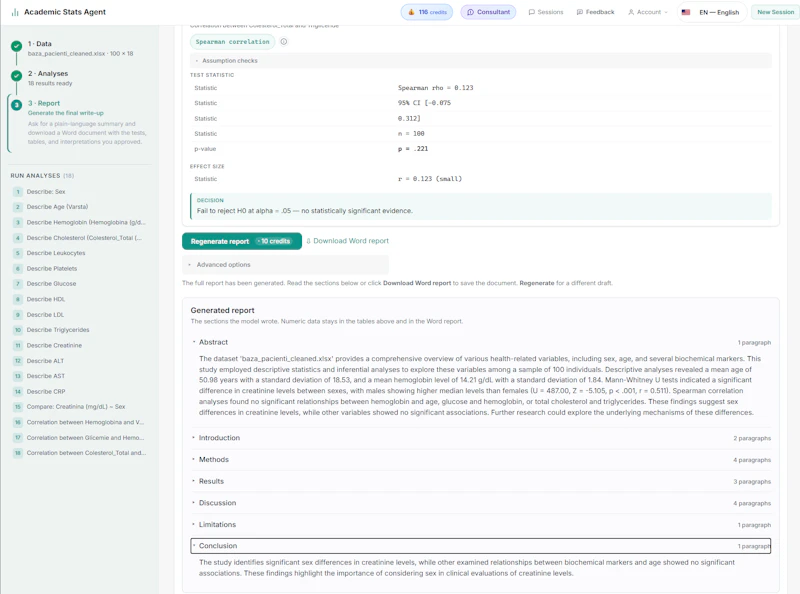800x594 pixels.
Task: Select Correlation between Hemoglobina analysis 16
Action: coord(80,422)
